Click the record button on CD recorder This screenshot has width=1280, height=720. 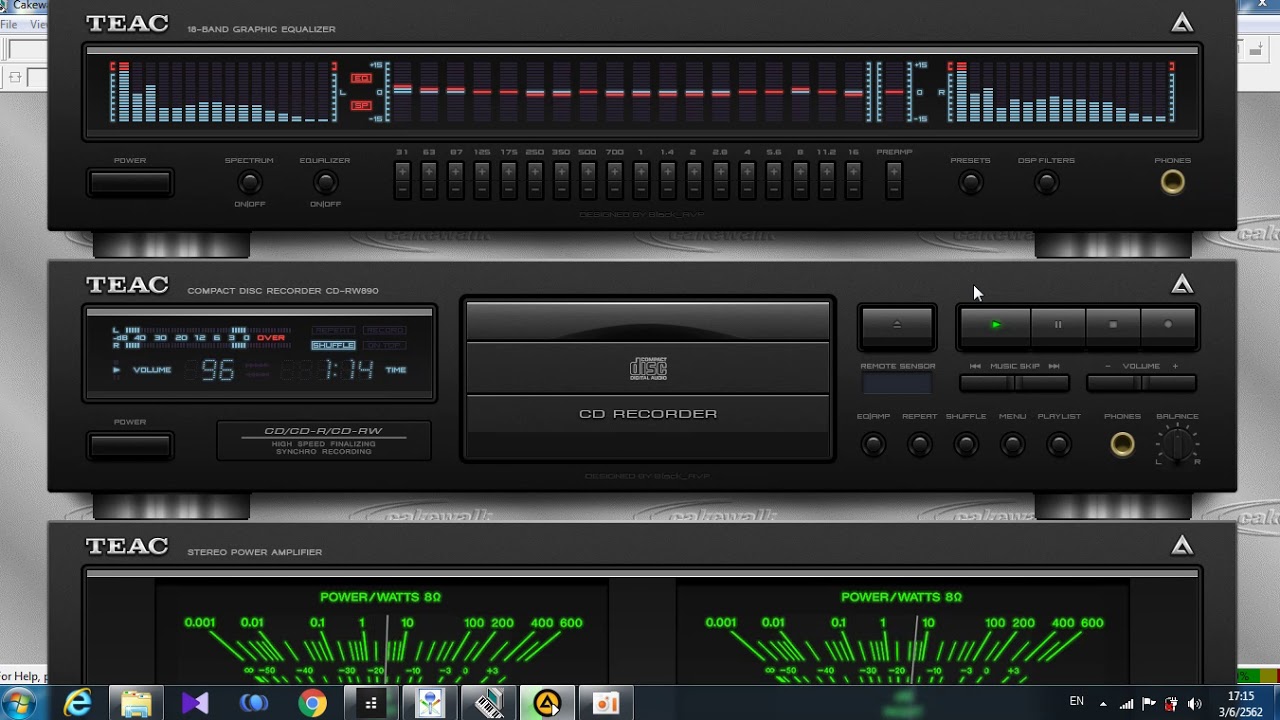pos(1168,325)
